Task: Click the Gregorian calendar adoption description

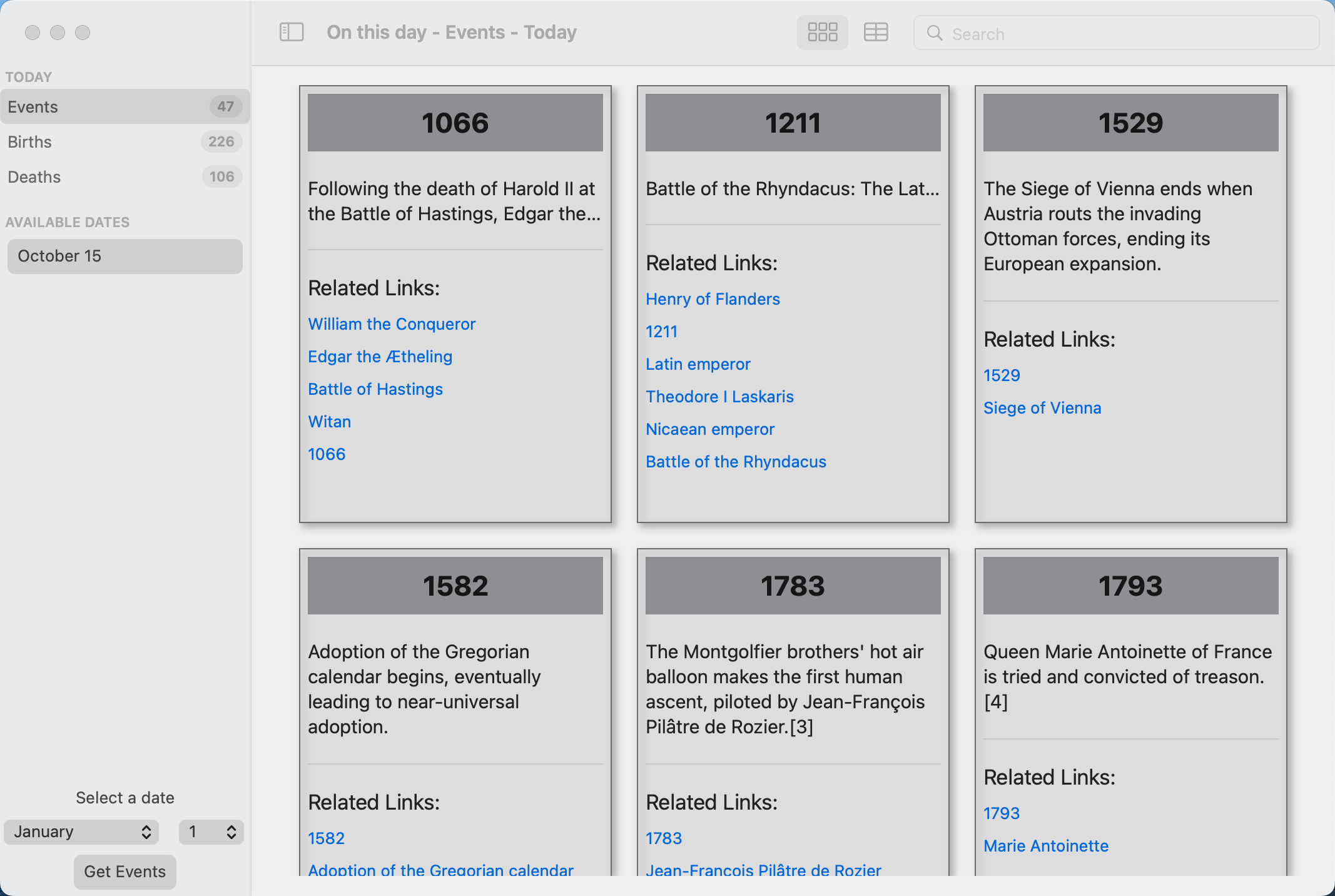Action: tap(424, 690)
